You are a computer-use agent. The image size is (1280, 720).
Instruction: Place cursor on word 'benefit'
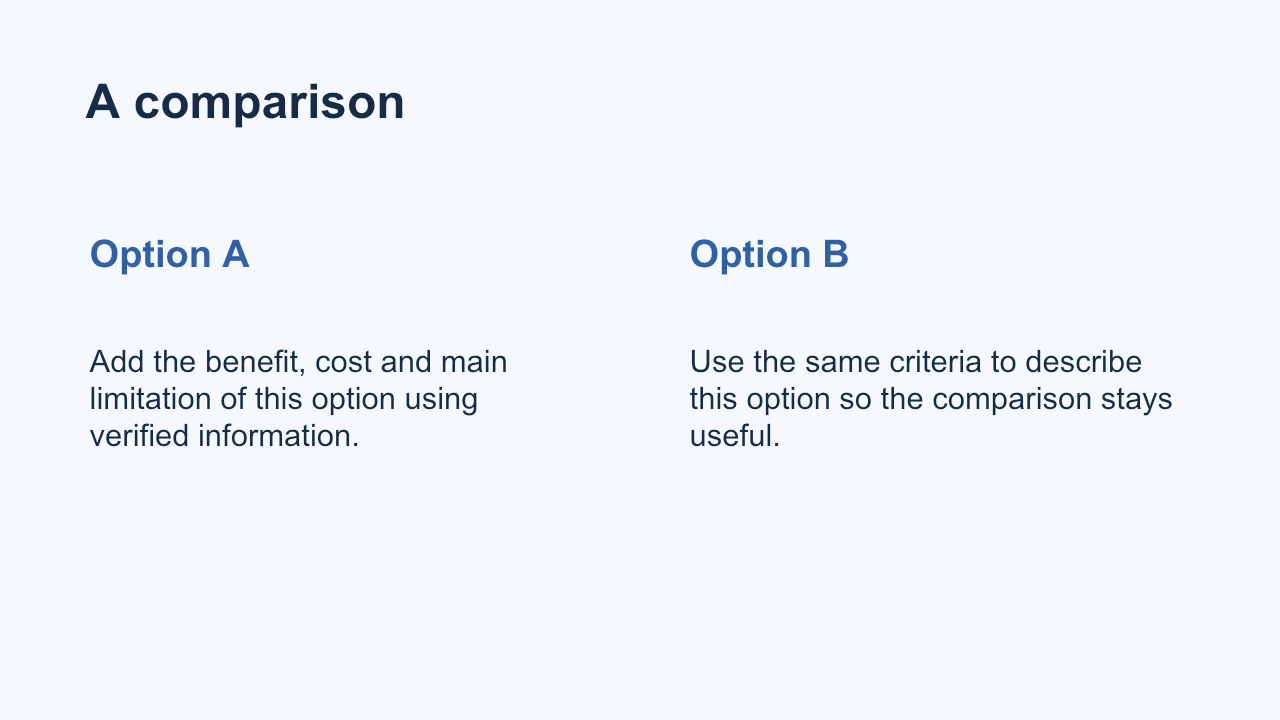tap(255, 362)
